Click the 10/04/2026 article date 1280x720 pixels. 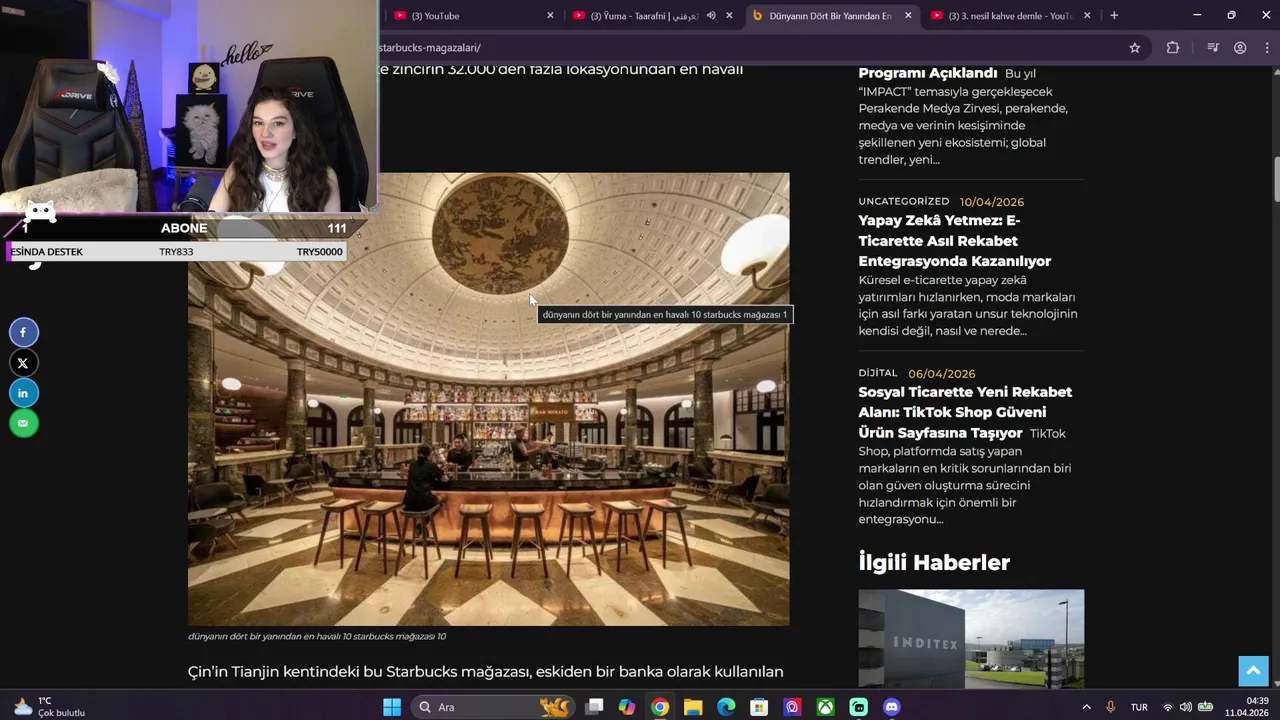point(992,202)
